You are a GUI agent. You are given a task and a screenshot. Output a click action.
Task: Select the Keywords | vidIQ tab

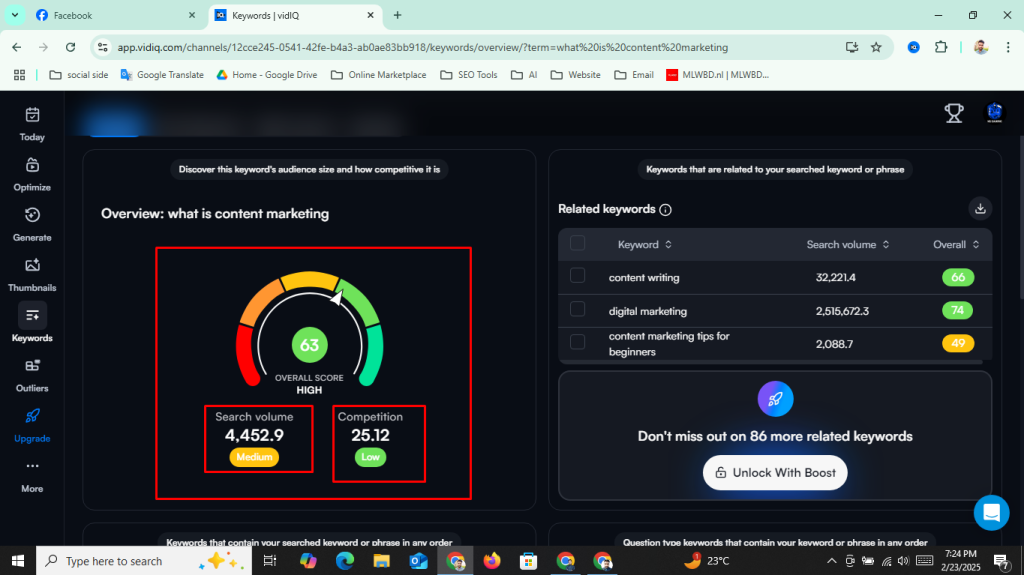(295, 15)
